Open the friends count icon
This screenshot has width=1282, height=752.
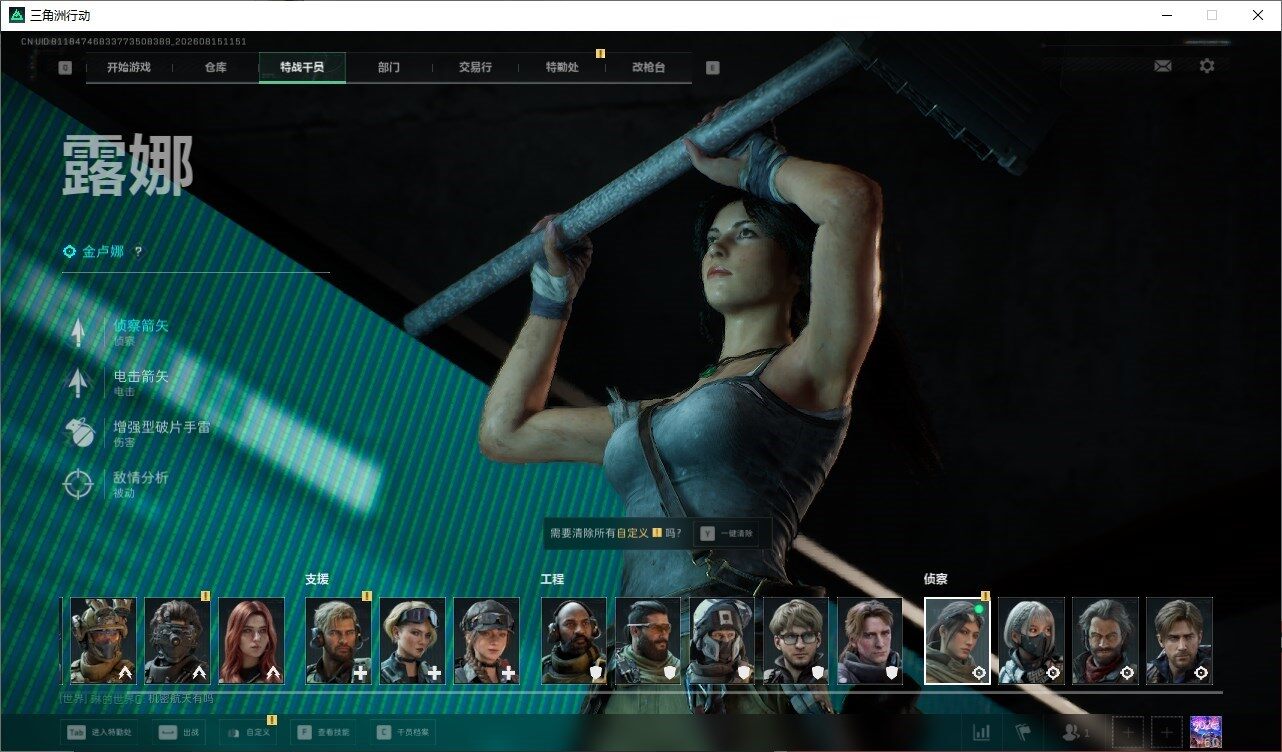coord(1076,733)
